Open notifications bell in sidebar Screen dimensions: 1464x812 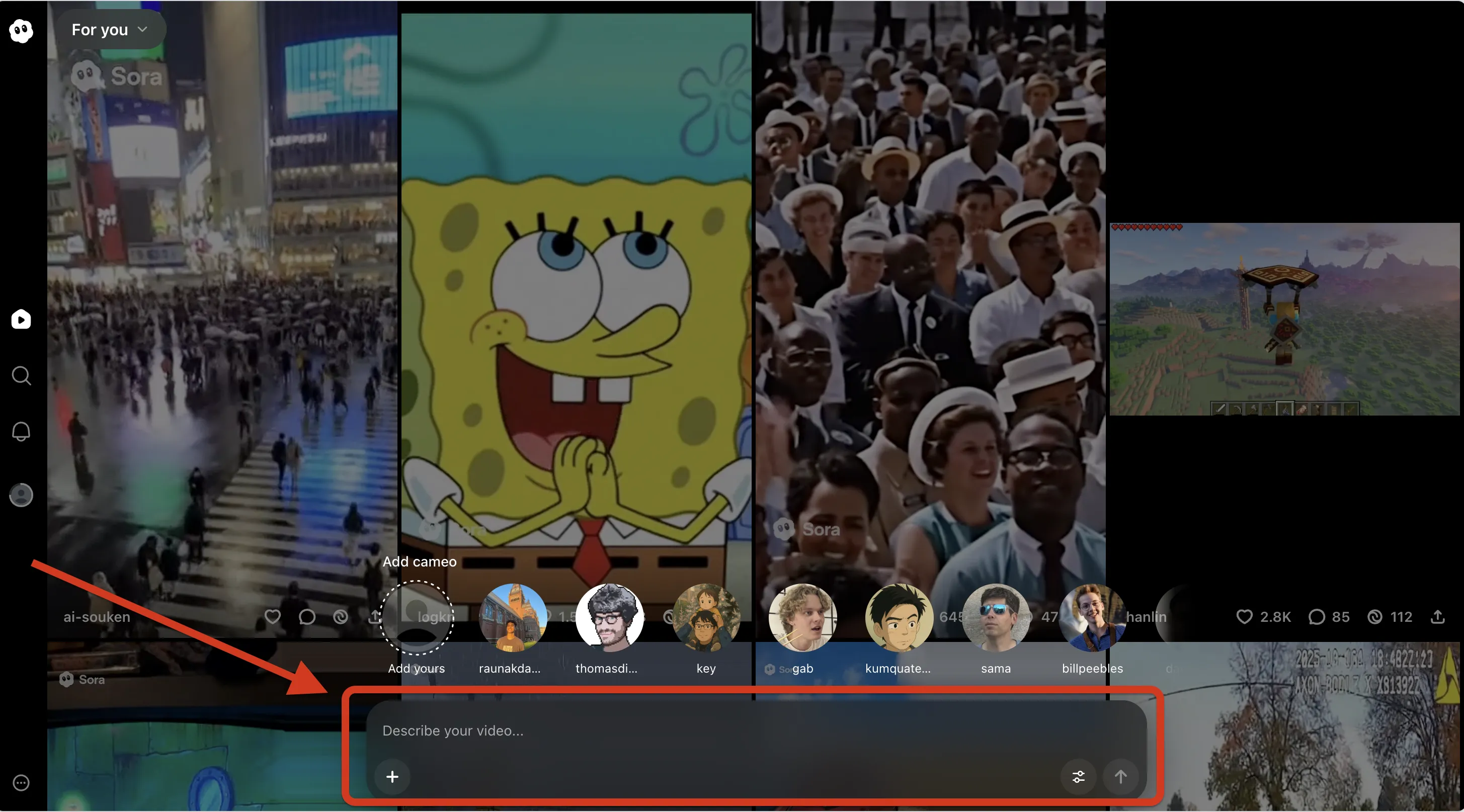click(21, 432)
